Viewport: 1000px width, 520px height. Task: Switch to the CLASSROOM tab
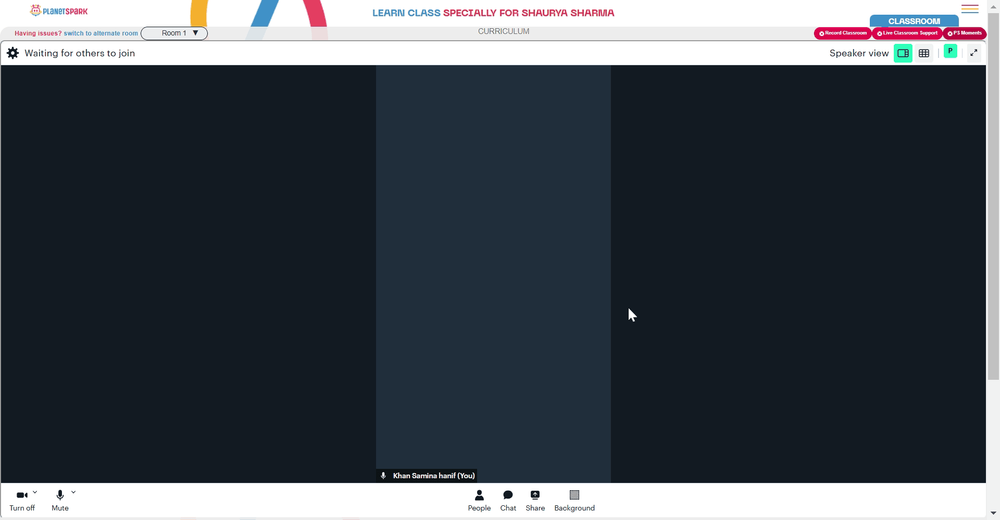[x=914, y=21]
